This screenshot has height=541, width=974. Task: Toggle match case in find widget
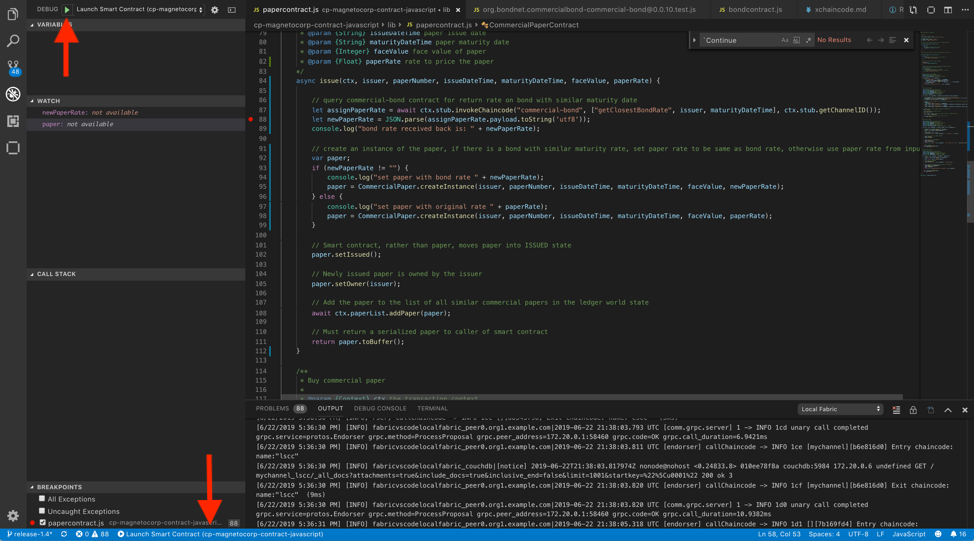click(785, 40)
